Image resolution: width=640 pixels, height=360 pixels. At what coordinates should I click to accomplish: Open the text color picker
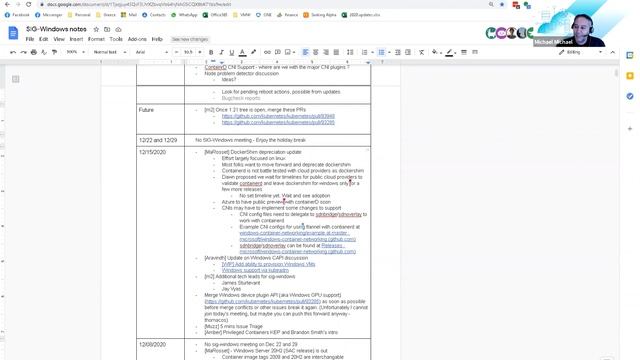click(242, 52)
